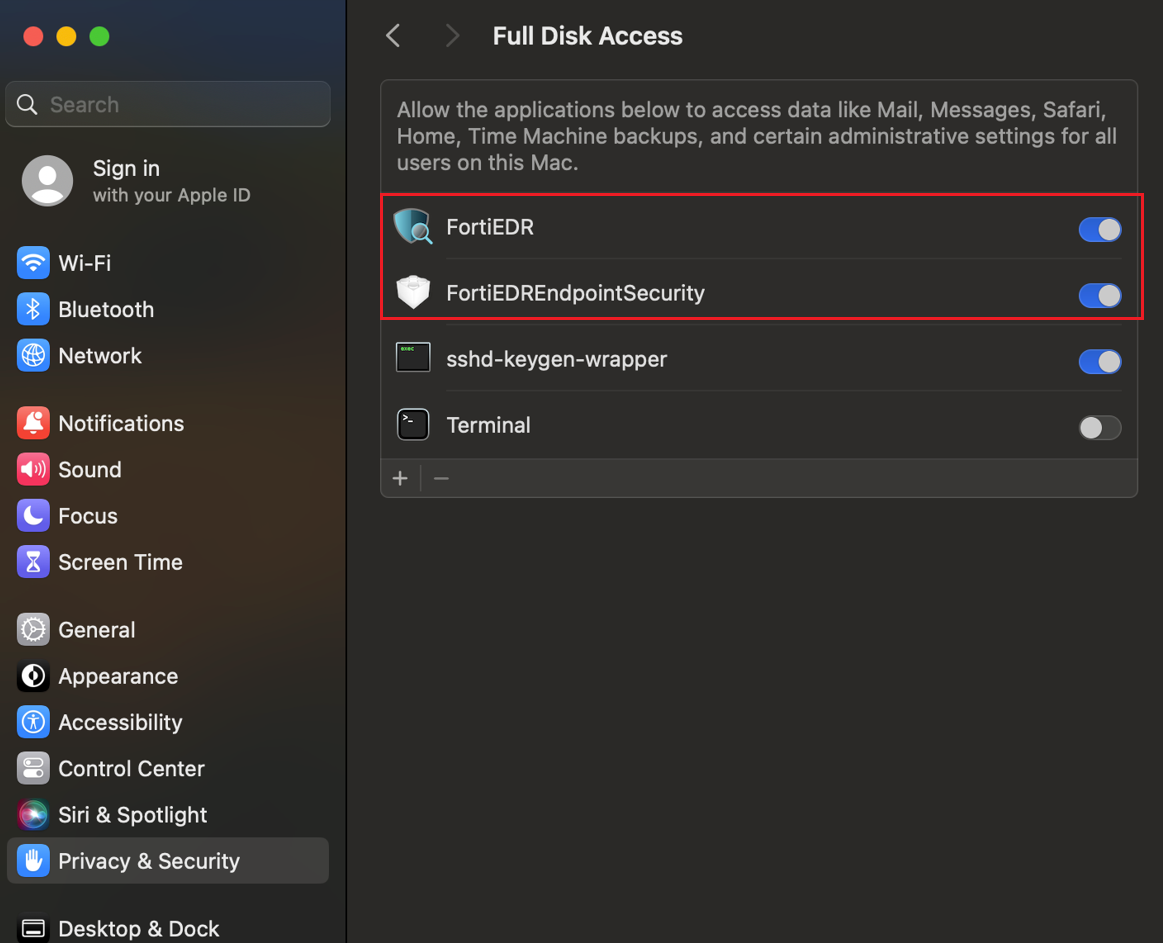Click inside the Search field
The image size is (1163, 943).
[x=168, y=104]
